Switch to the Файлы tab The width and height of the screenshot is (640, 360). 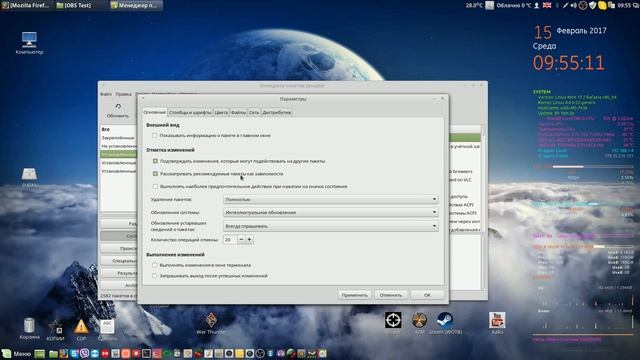(238, 112)
